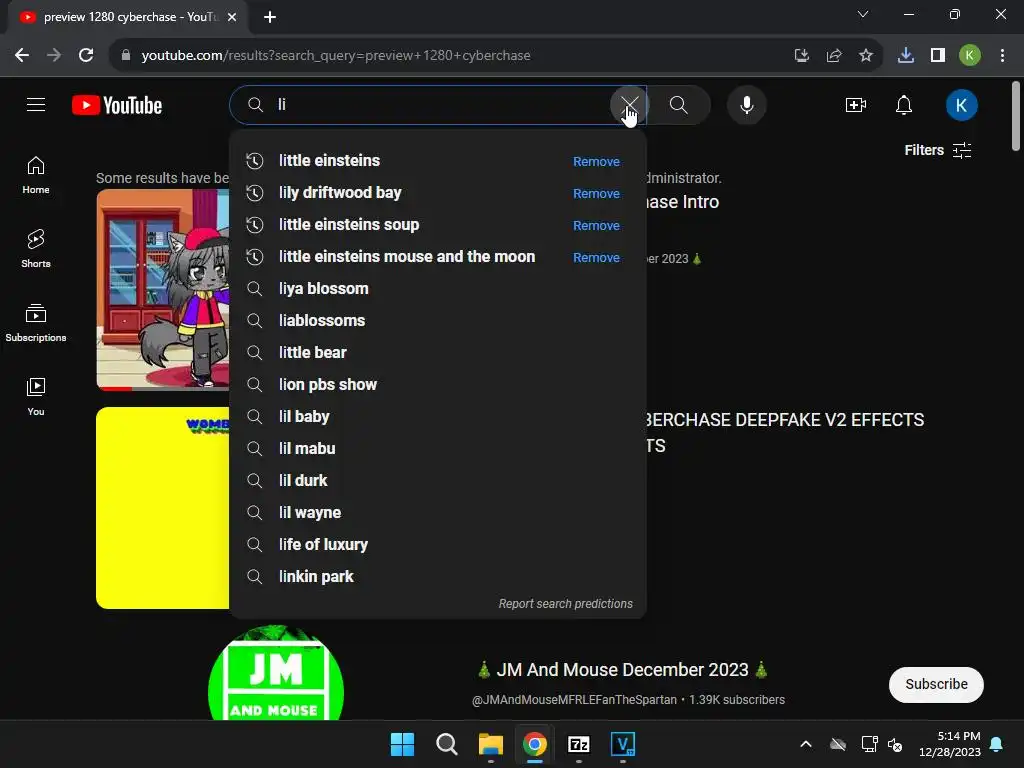Screen dimensions: 1024x768
Task: Choose 'little einsteins mouse and the moon'
Action: click(x=438, y=257)
